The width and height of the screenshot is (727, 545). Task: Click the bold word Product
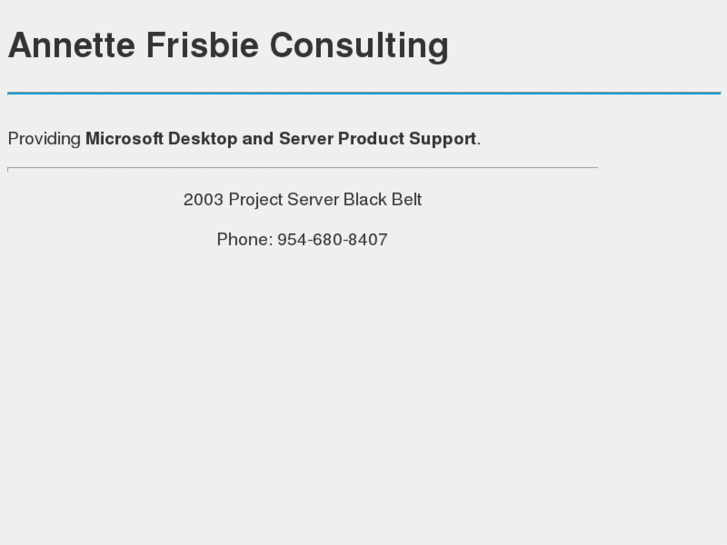tap(371, 139)
